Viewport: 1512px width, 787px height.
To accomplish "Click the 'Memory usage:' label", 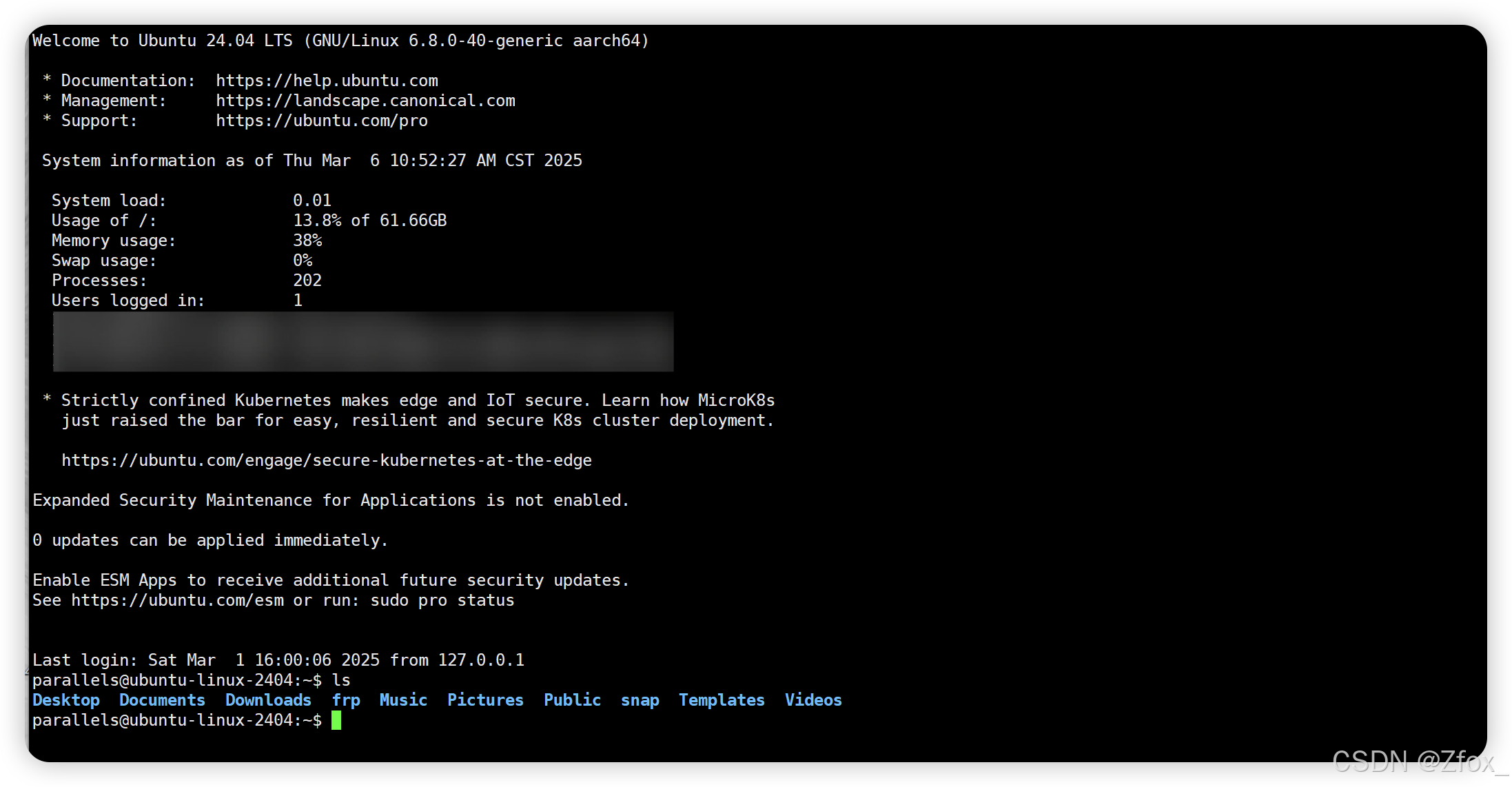I will (x=114, y=241).
